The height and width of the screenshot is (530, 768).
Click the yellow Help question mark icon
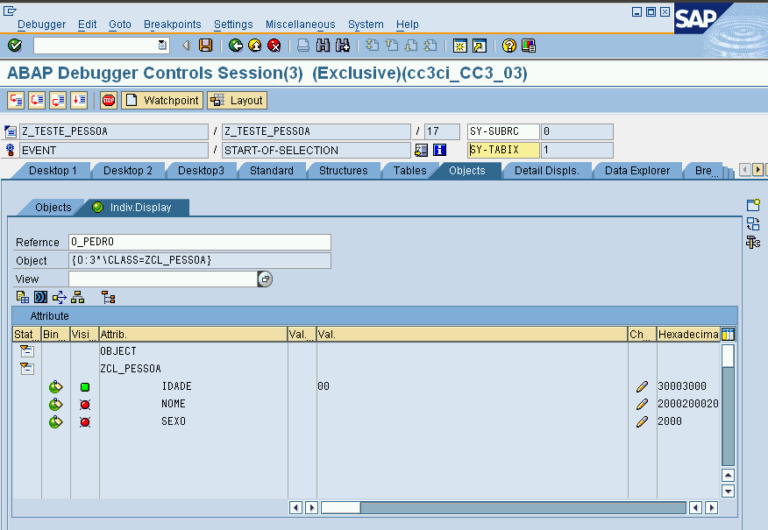(x=509, y=45)
